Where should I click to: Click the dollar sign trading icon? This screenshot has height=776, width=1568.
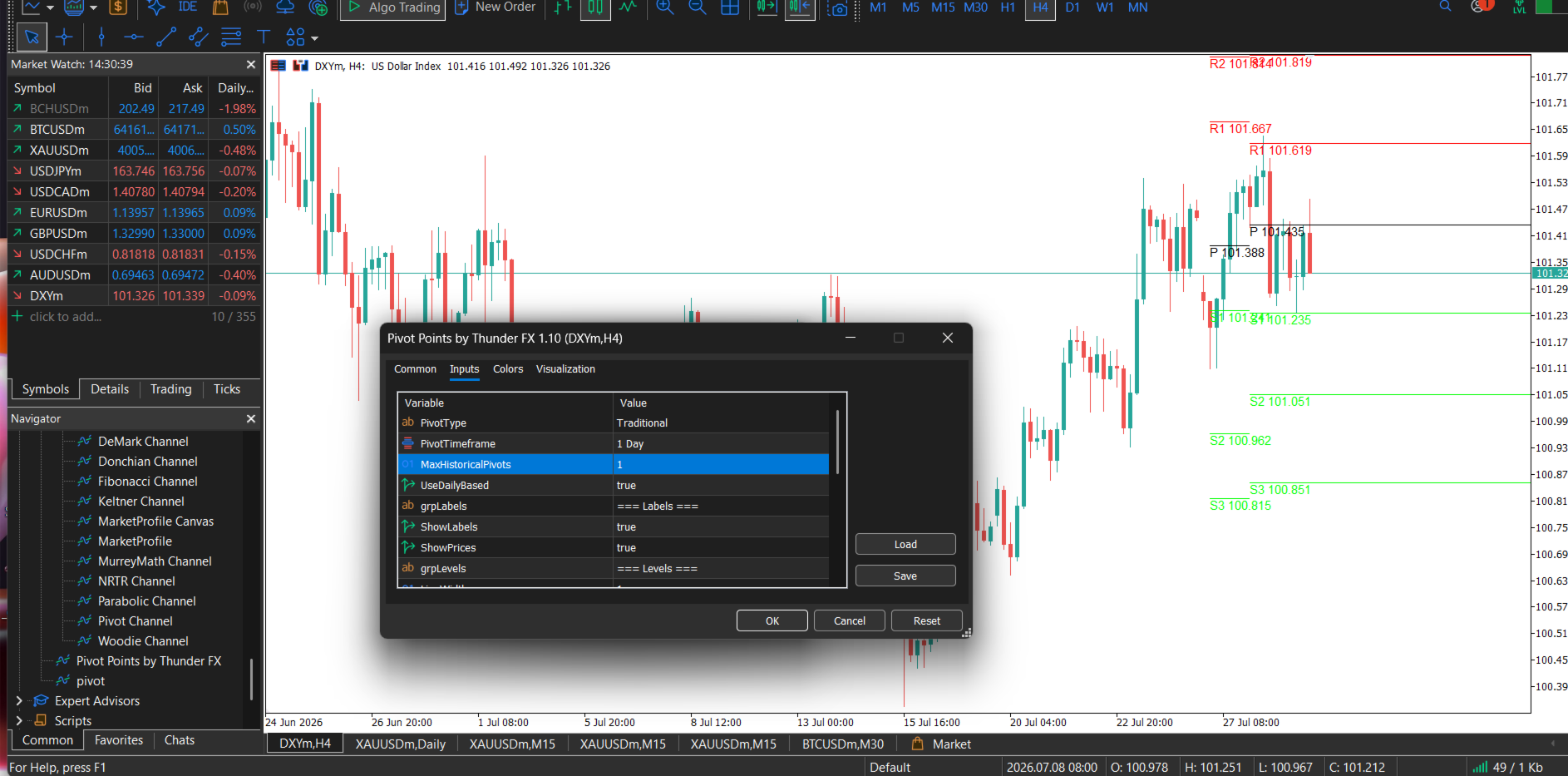coord(118,7)
